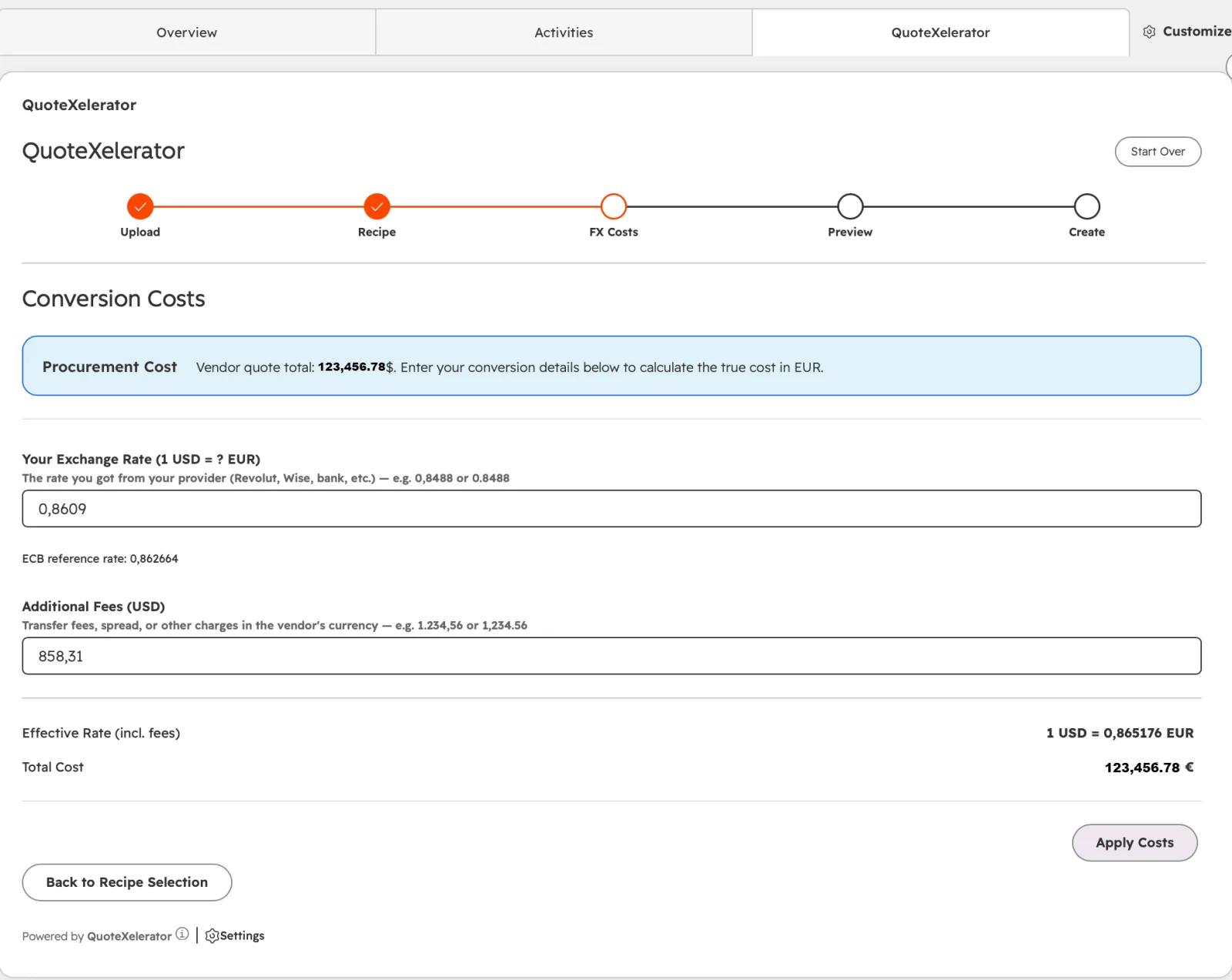Click the Apply Costs button
The height and width of the screenshot is (980, 1232).
coord(1134,843)
